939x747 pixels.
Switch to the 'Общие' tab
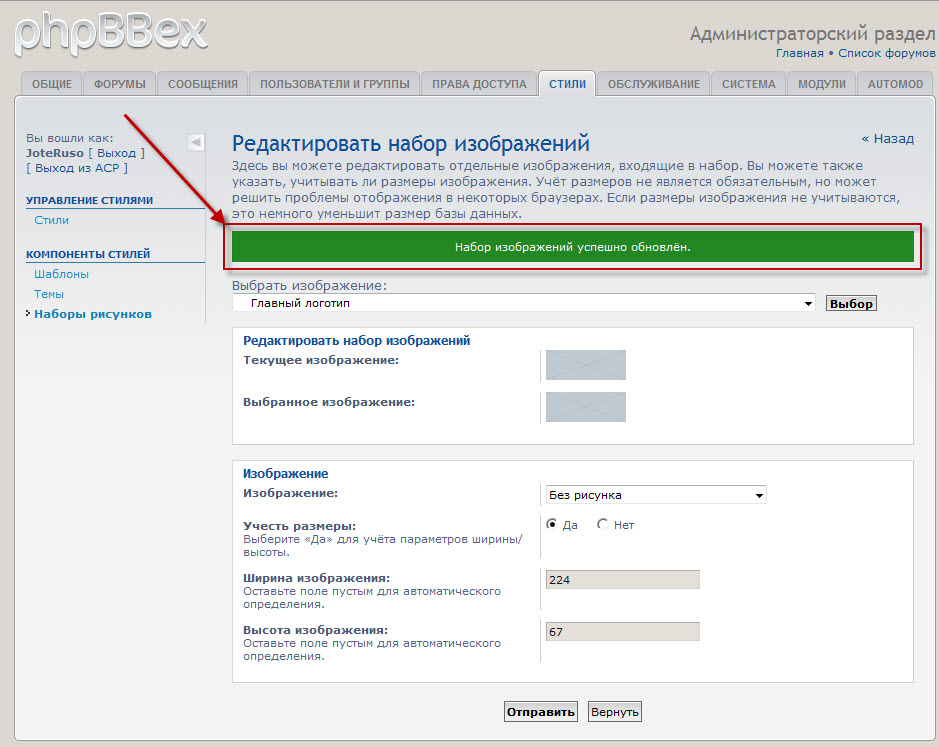51,84
